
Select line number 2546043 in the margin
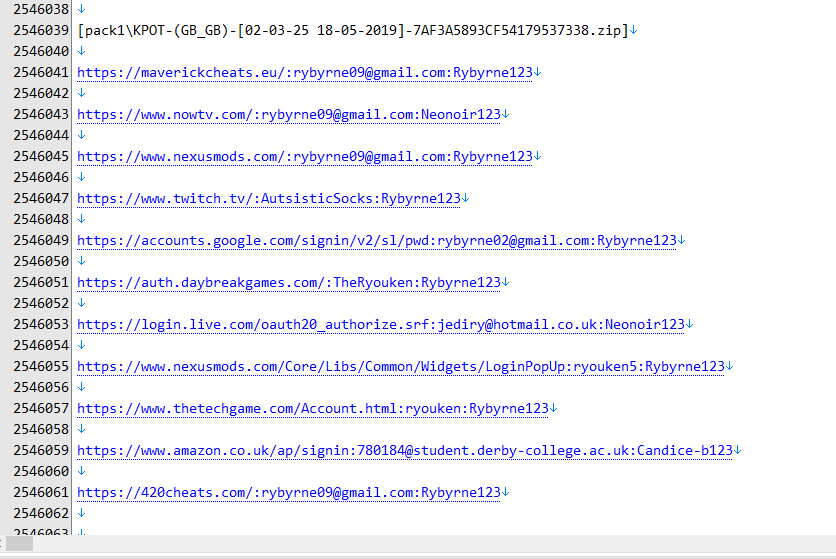click(x=41, y=115)
